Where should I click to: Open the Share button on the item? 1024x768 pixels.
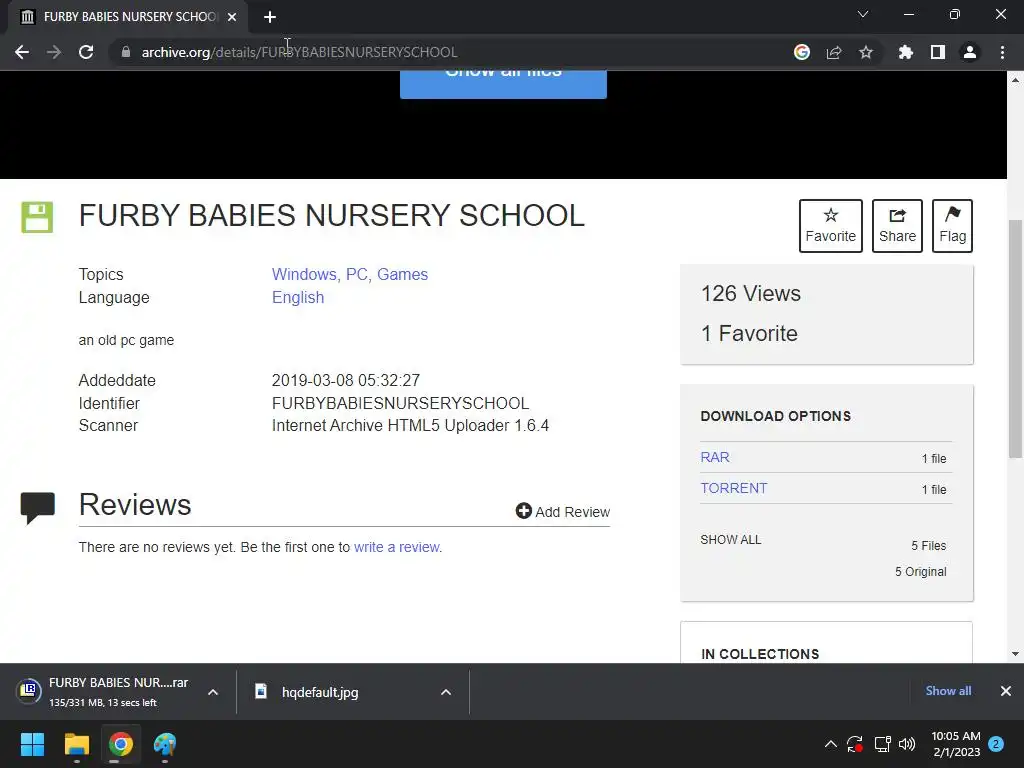tap(897, 226)
